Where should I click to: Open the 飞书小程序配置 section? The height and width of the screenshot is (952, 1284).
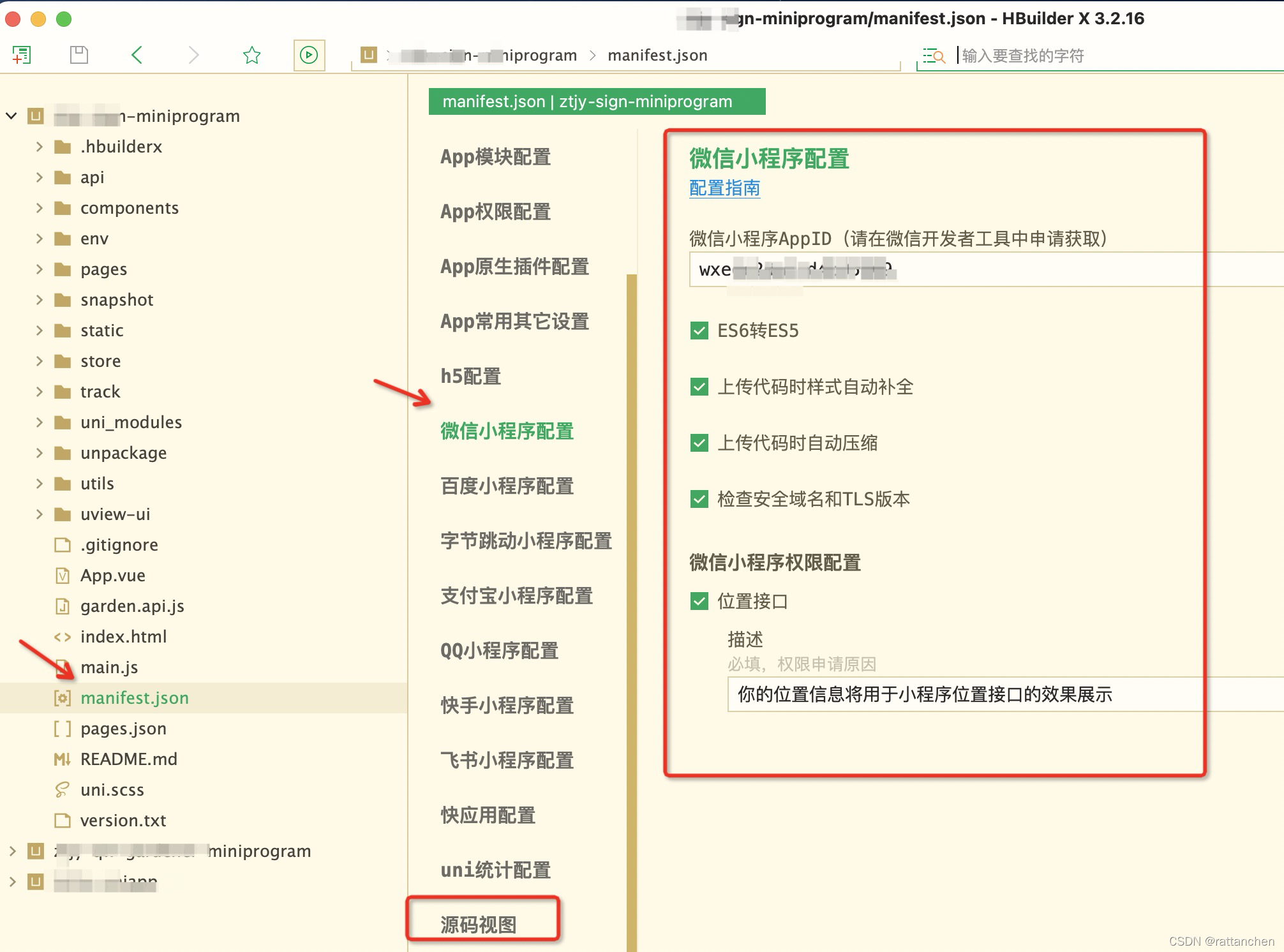[507, 761]
